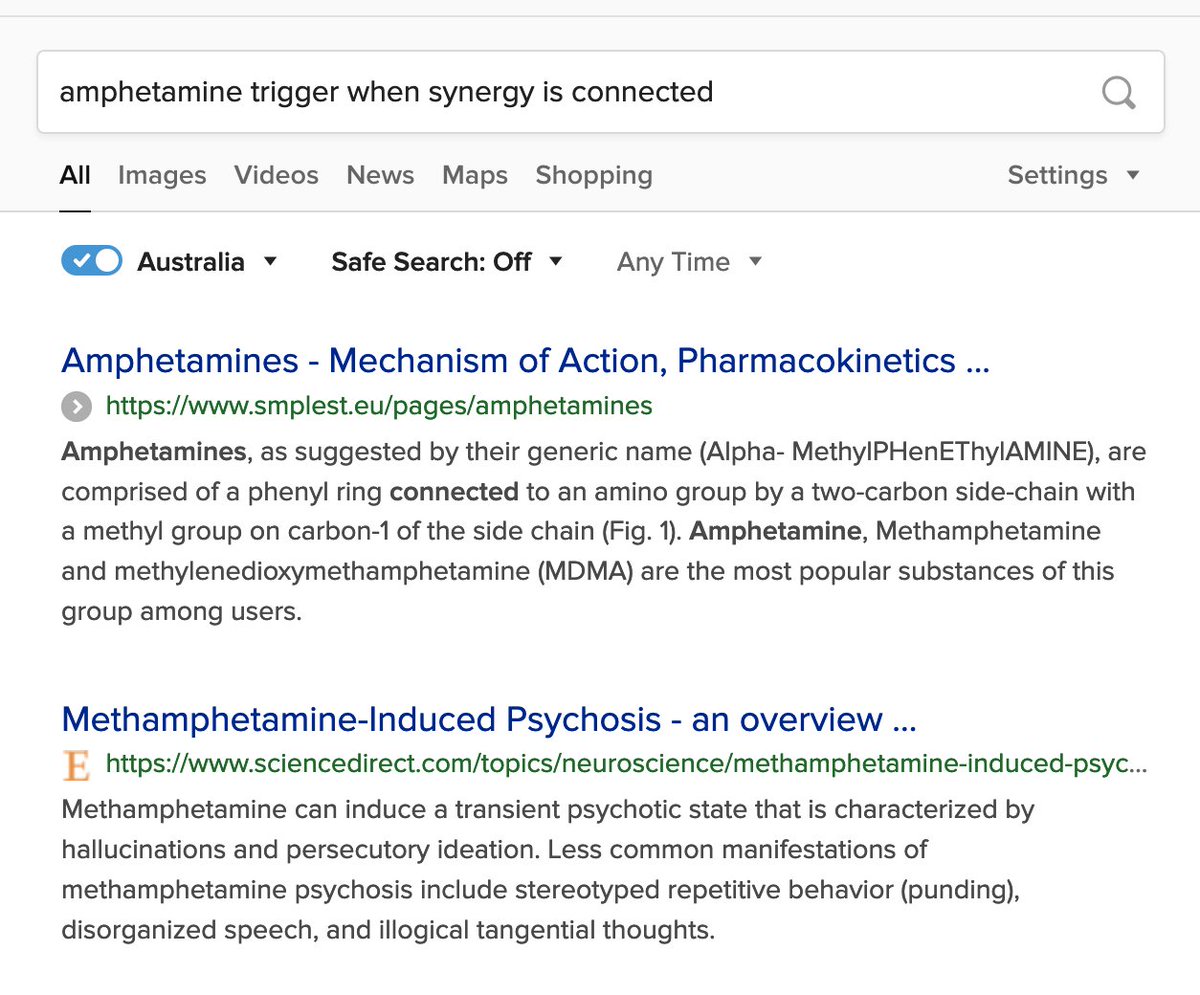Switch to the Maps tab
Image resolution: width=1200 pixels, height=995 pixels.
coord(475,175)
